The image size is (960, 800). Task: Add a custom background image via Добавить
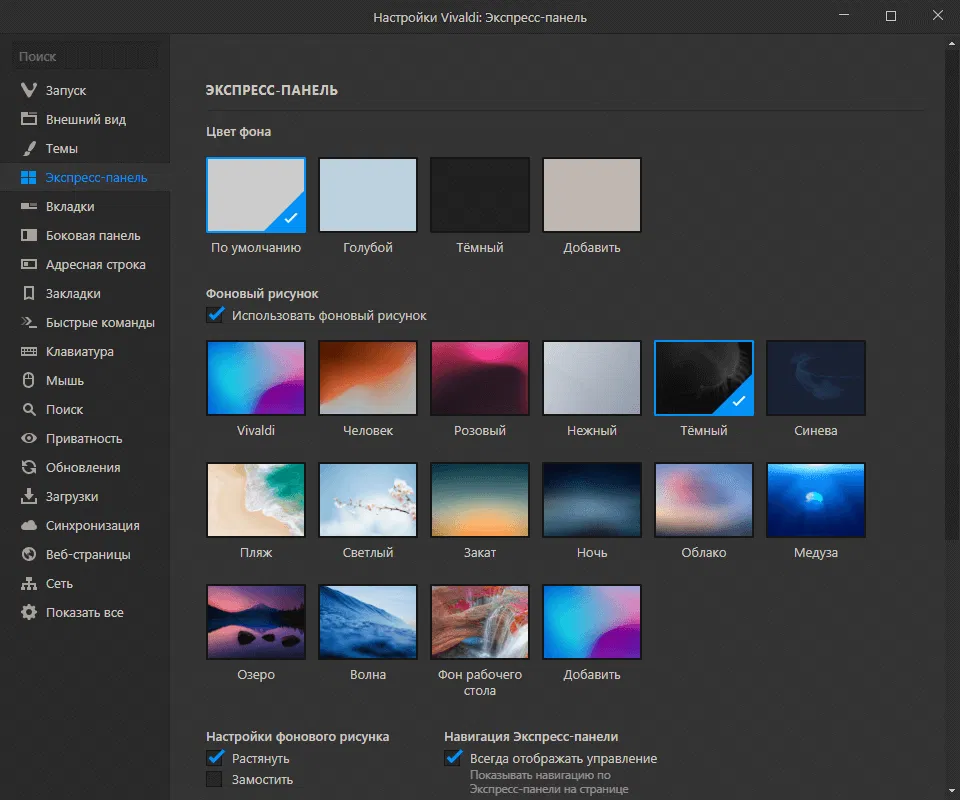coord(592,621)
